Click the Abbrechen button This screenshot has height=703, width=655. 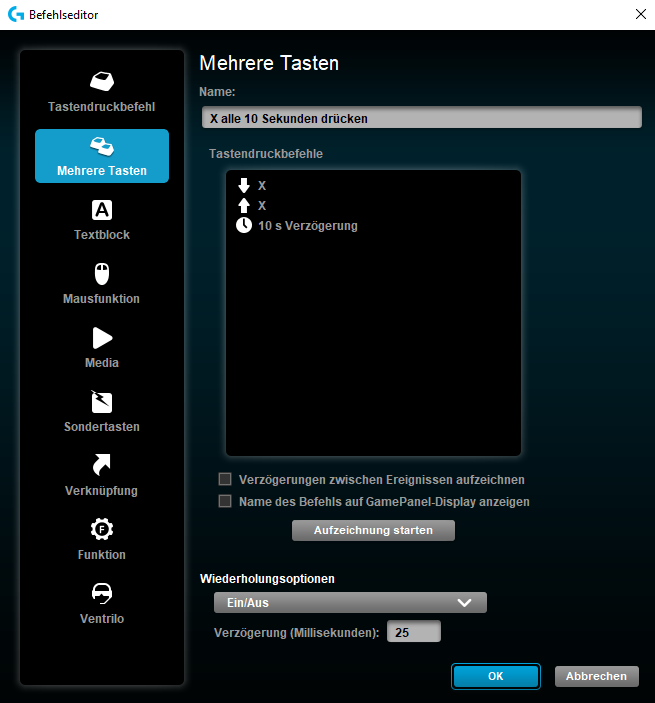[x=597, y=676]
